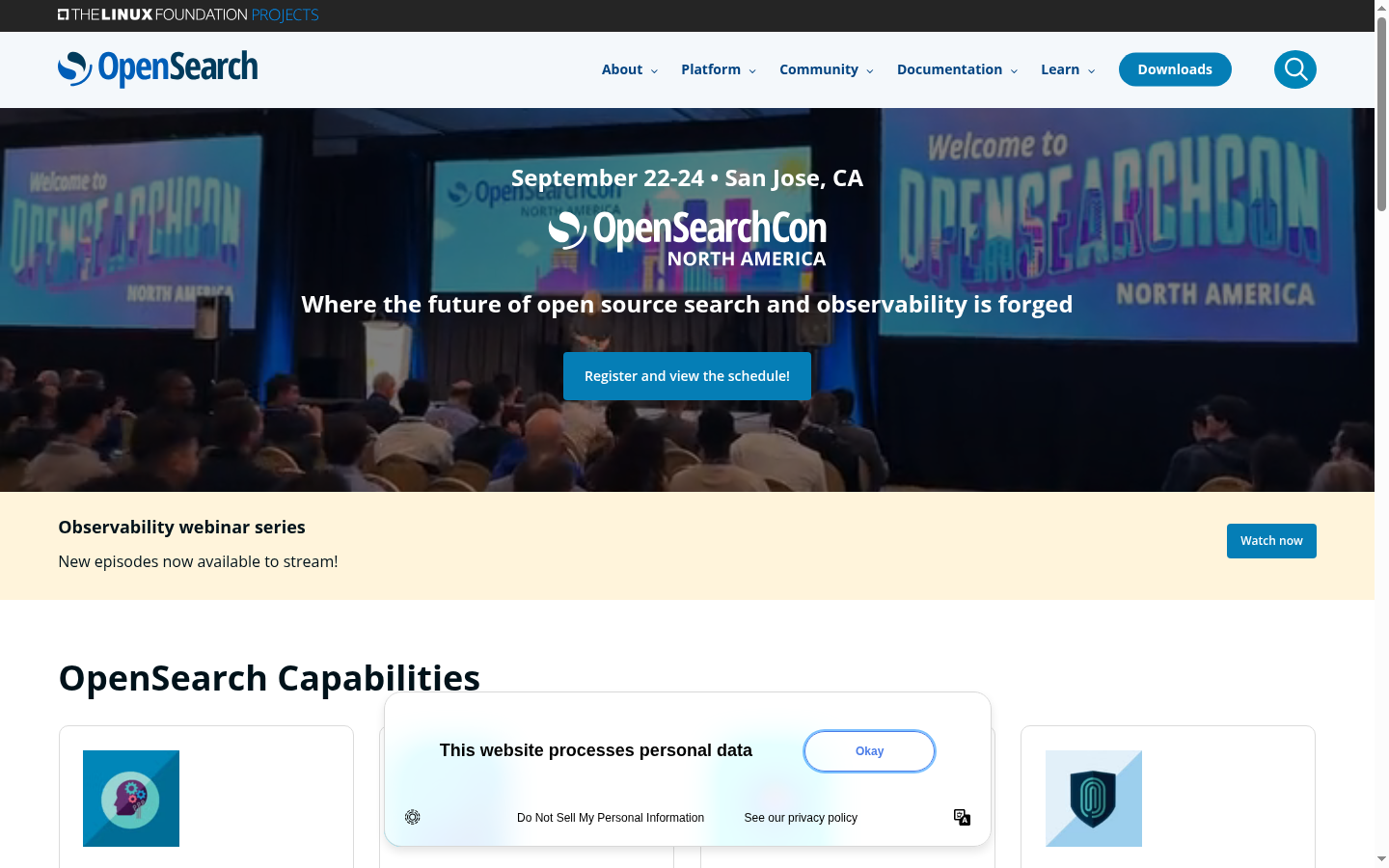Expand the Learn menu chevron
The height and width of the screenshot is (868, 1389).
click(1091, 70)
